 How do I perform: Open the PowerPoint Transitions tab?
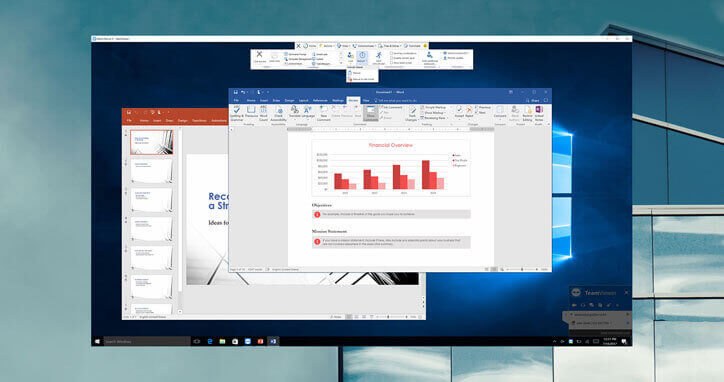199,121
